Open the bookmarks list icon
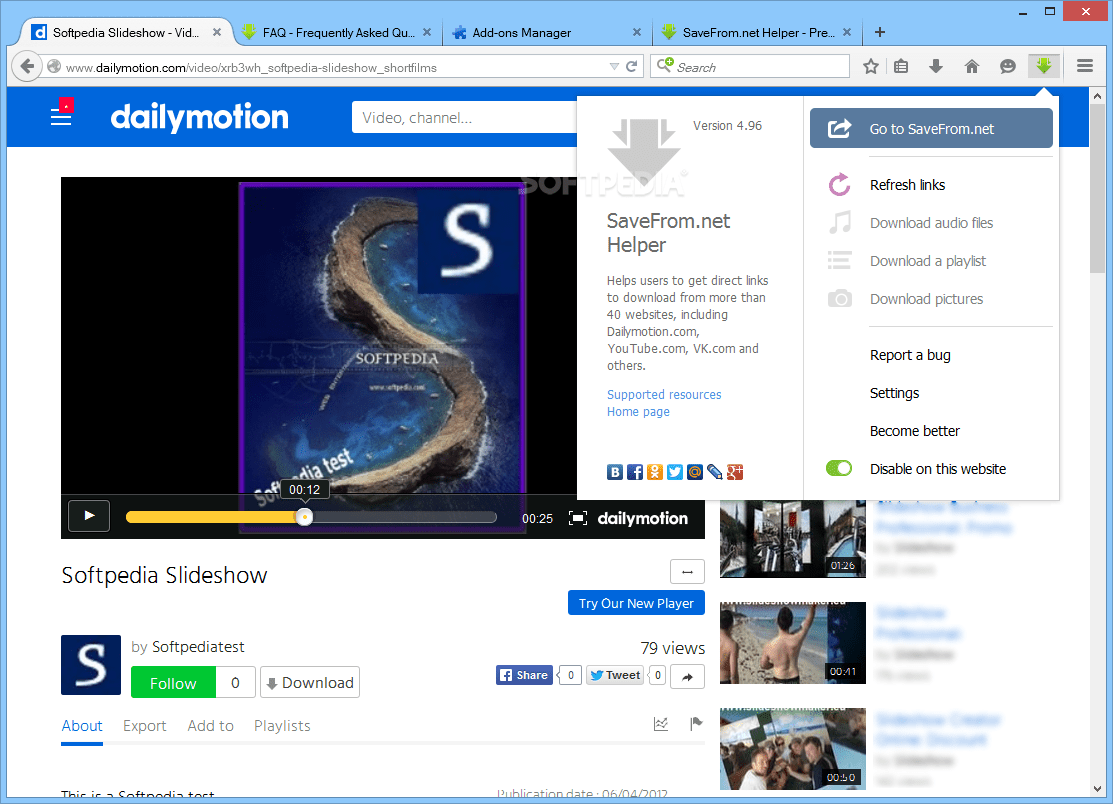1113x804 pixels. (x=901, y=67)
